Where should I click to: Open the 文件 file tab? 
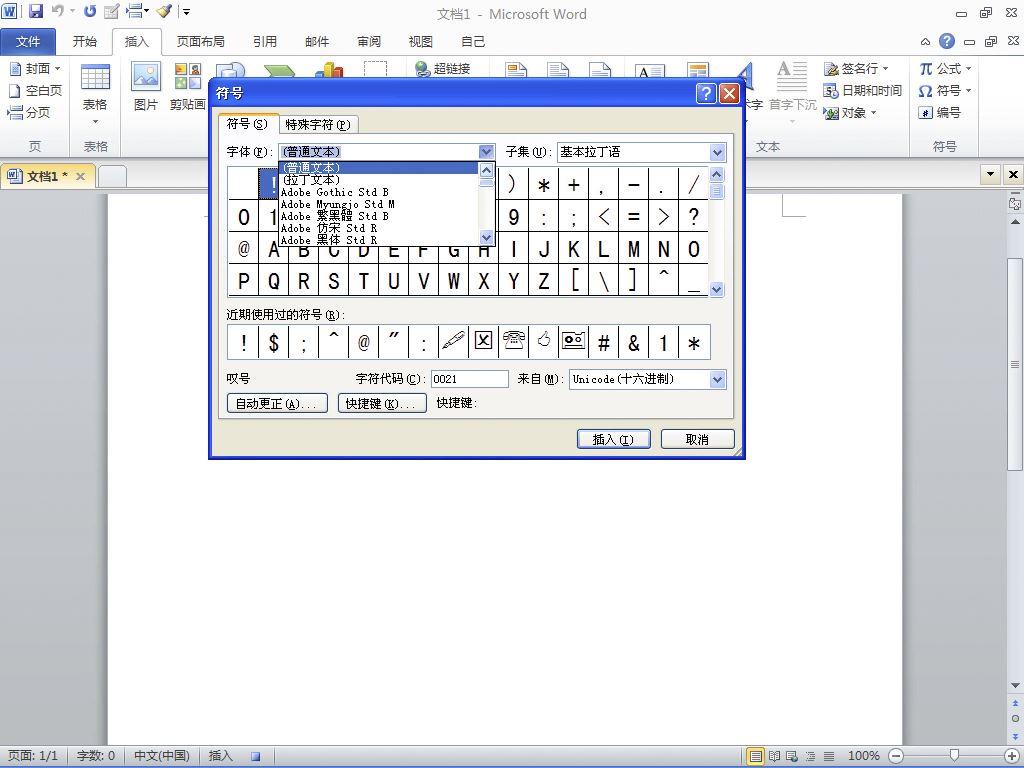(x=28, y=42)
